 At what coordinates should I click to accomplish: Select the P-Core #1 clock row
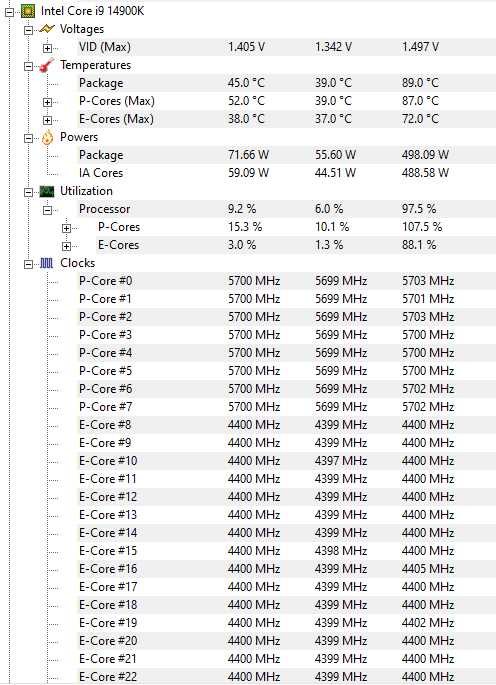(286, 299)
